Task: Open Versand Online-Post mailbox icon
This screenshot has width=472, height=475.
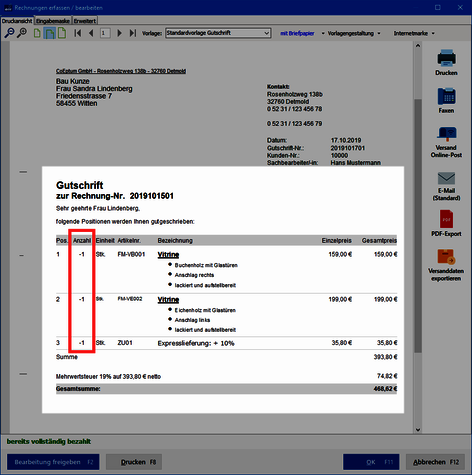Action: coord(447,134)
